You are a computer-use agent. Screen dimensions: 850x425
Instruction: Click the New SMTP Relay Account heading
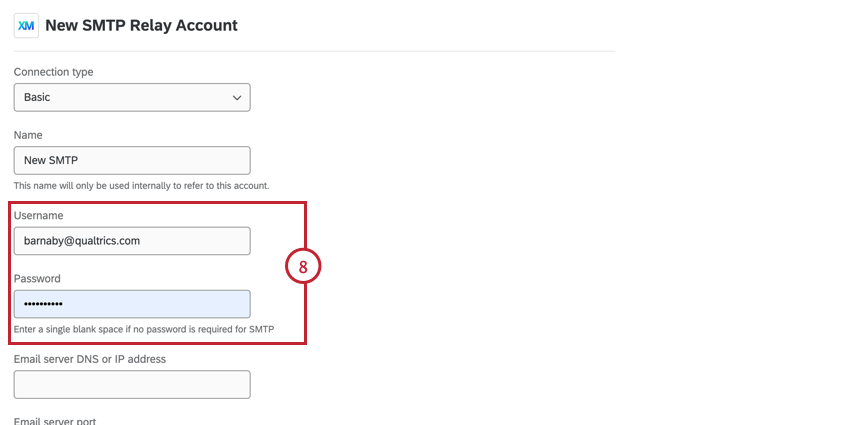[x=141, y=25]
